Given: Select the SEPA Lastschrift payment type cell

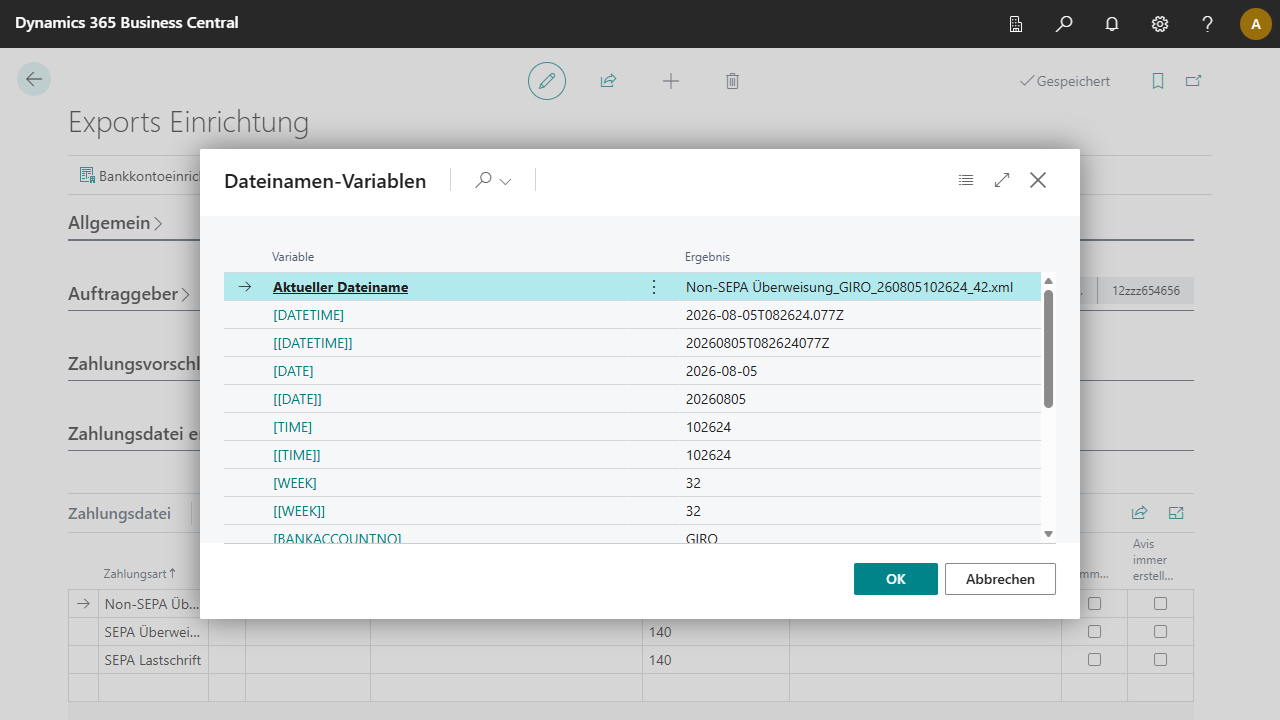Looking at the screenshot, I should [x=153, y=660].
